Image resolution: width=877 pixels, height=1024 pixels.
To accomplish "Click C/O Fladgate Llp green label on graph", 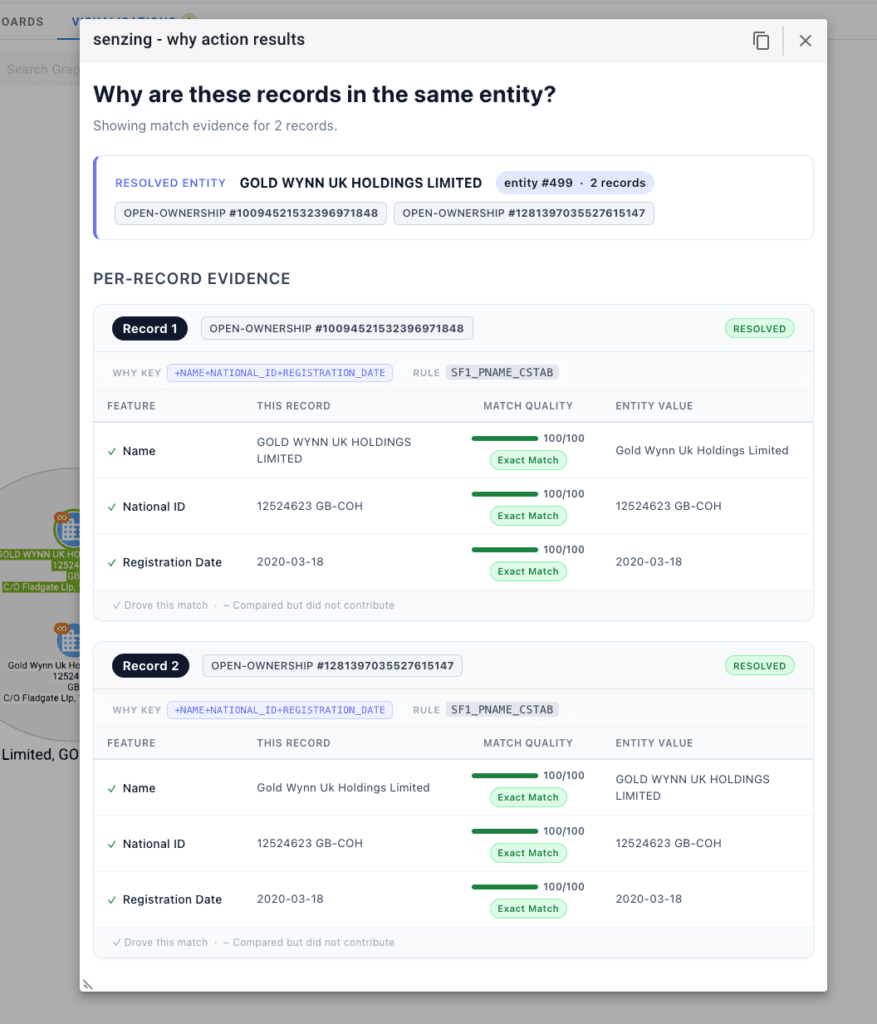I will click(x=40, y=587).
